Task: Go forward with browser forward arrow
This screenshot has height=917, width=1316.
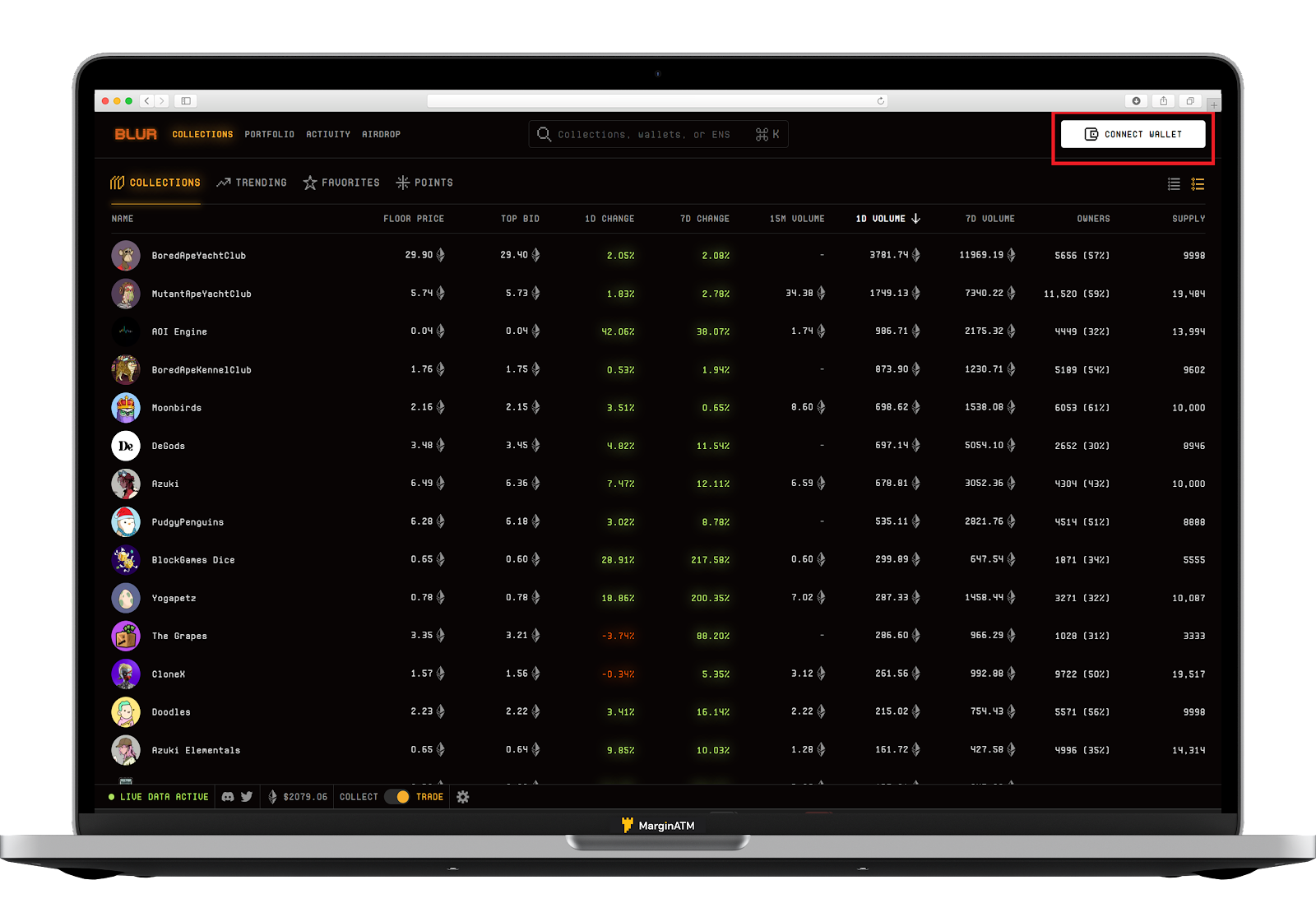Action: 162,101
